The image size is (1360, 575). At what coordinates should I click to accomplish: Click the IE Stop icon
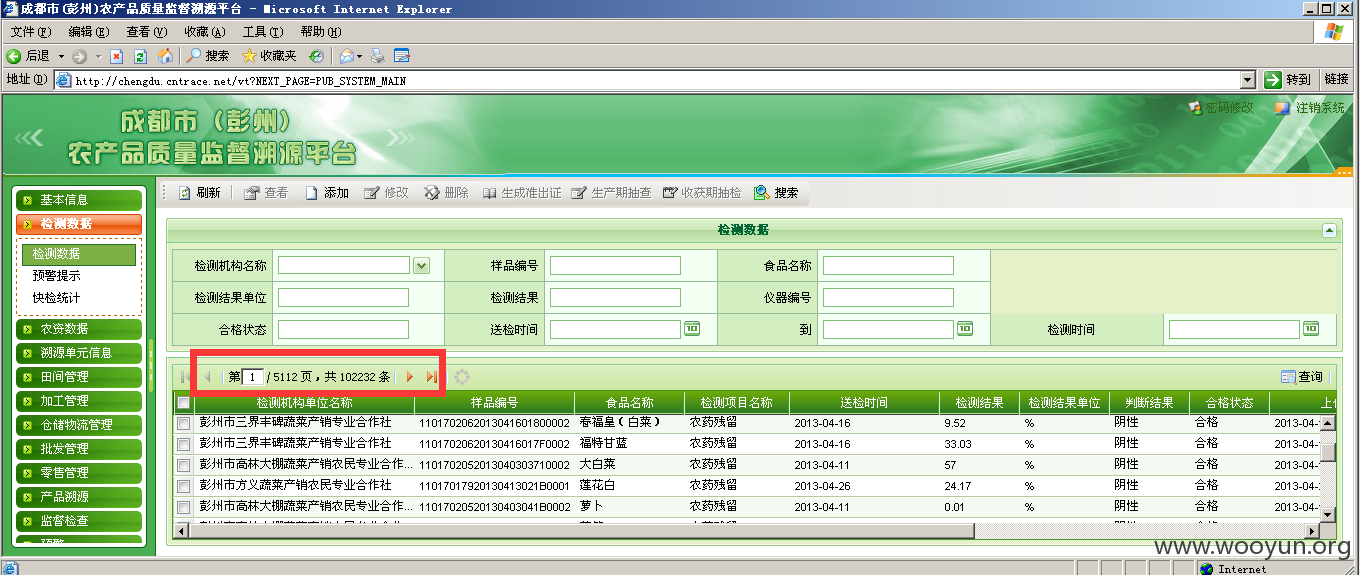click(x=117, y=56)
